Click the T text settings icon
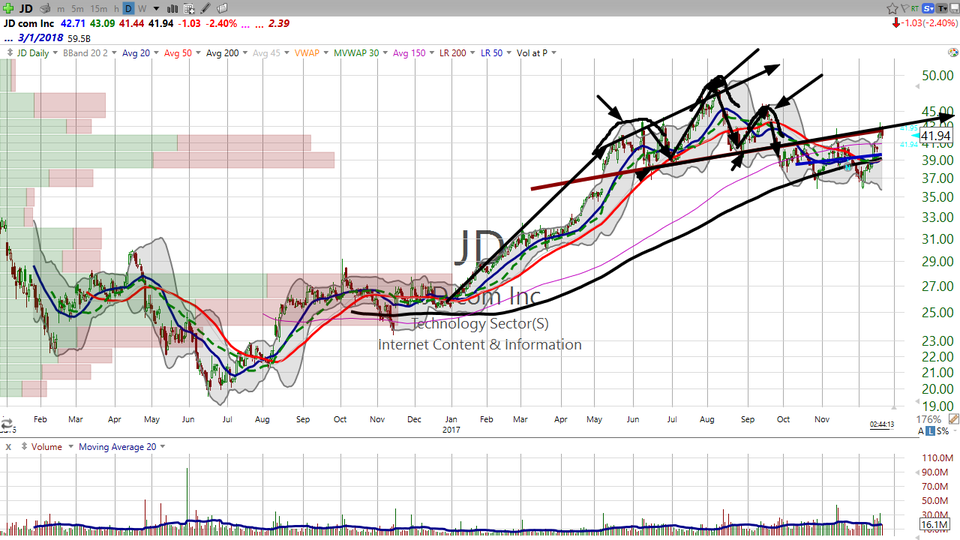 click(941, 8)
